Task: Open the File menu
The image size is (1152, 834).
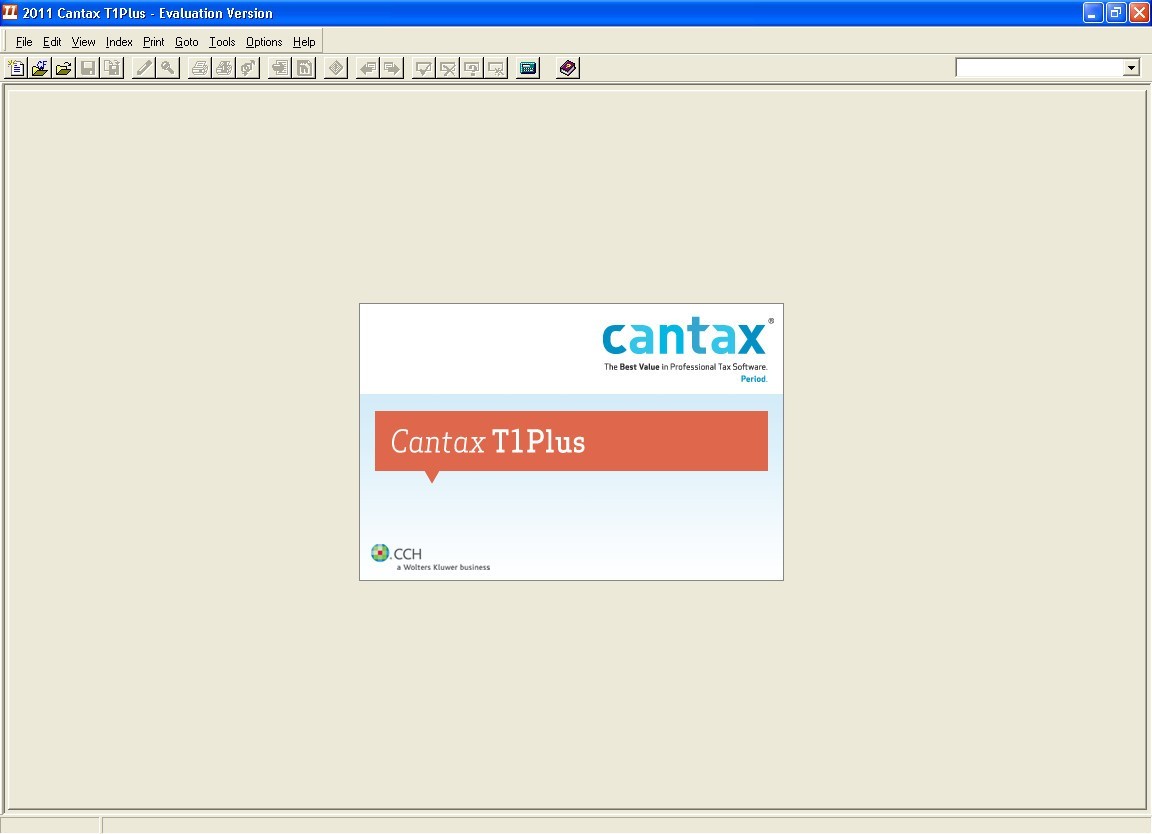Action: click(24, 42)
